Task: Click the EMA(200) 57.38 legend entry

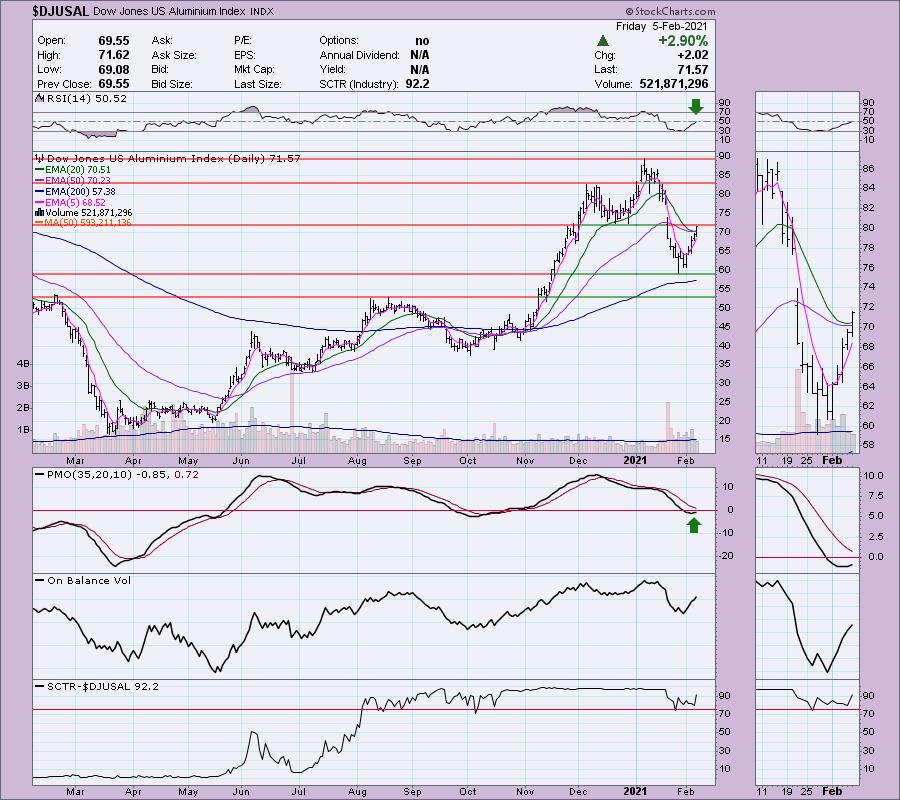Action: [81, 191]
